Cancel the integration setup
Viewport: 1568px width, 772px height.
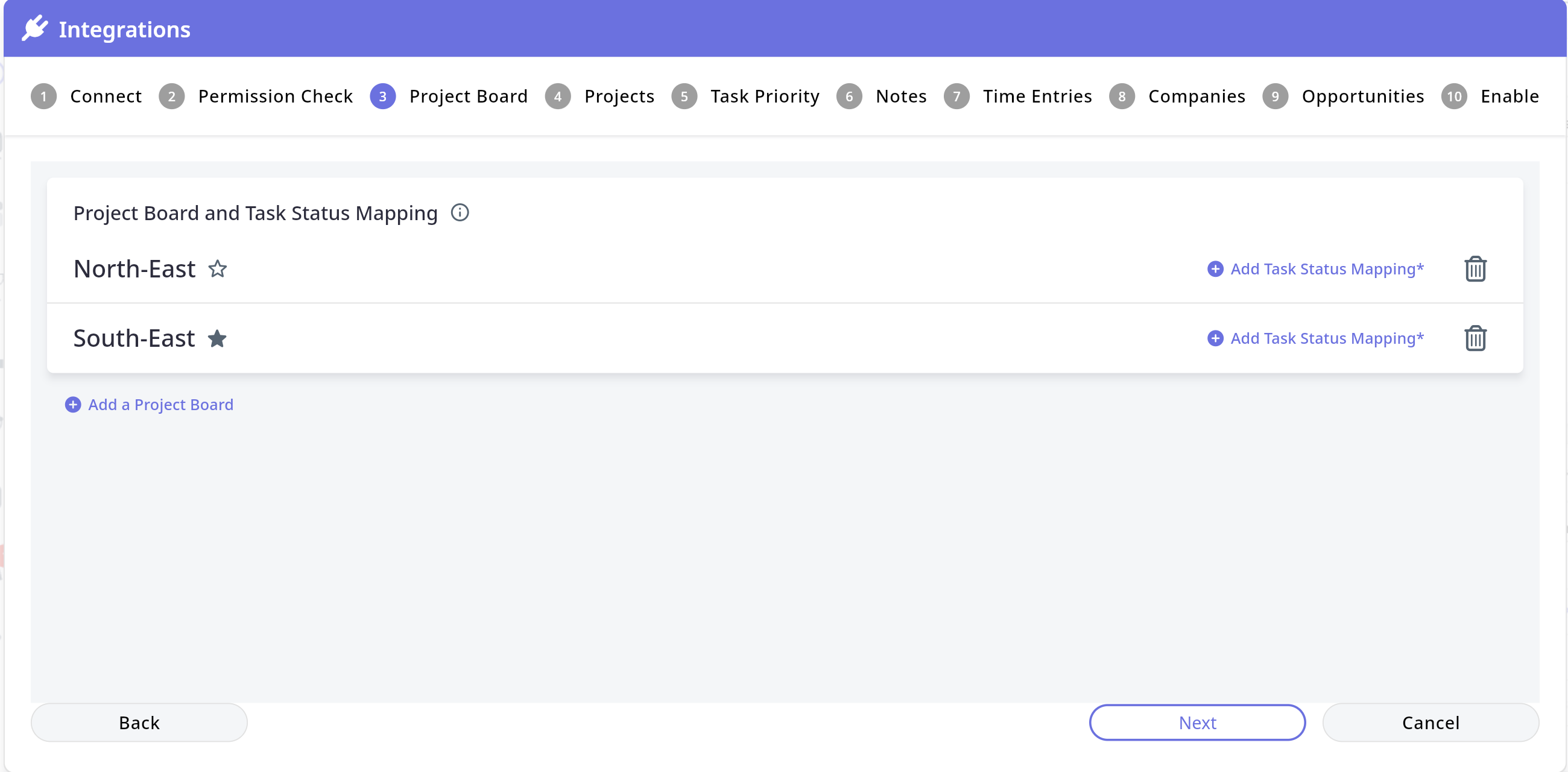tap(1430, 723)
